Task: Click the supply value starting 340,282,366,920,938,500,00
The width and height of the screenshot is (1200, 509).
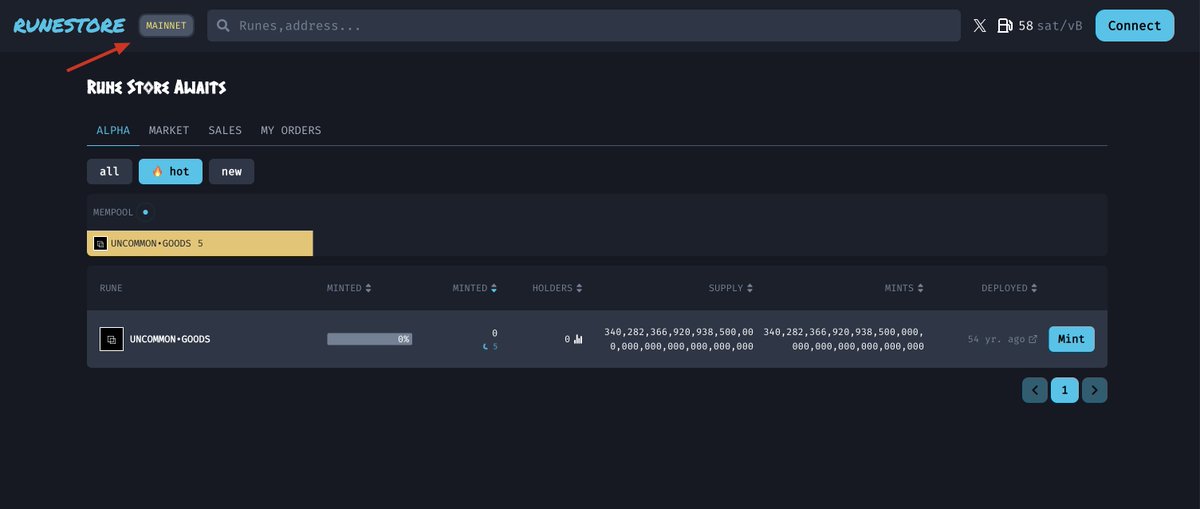Action: pos(679,339)
